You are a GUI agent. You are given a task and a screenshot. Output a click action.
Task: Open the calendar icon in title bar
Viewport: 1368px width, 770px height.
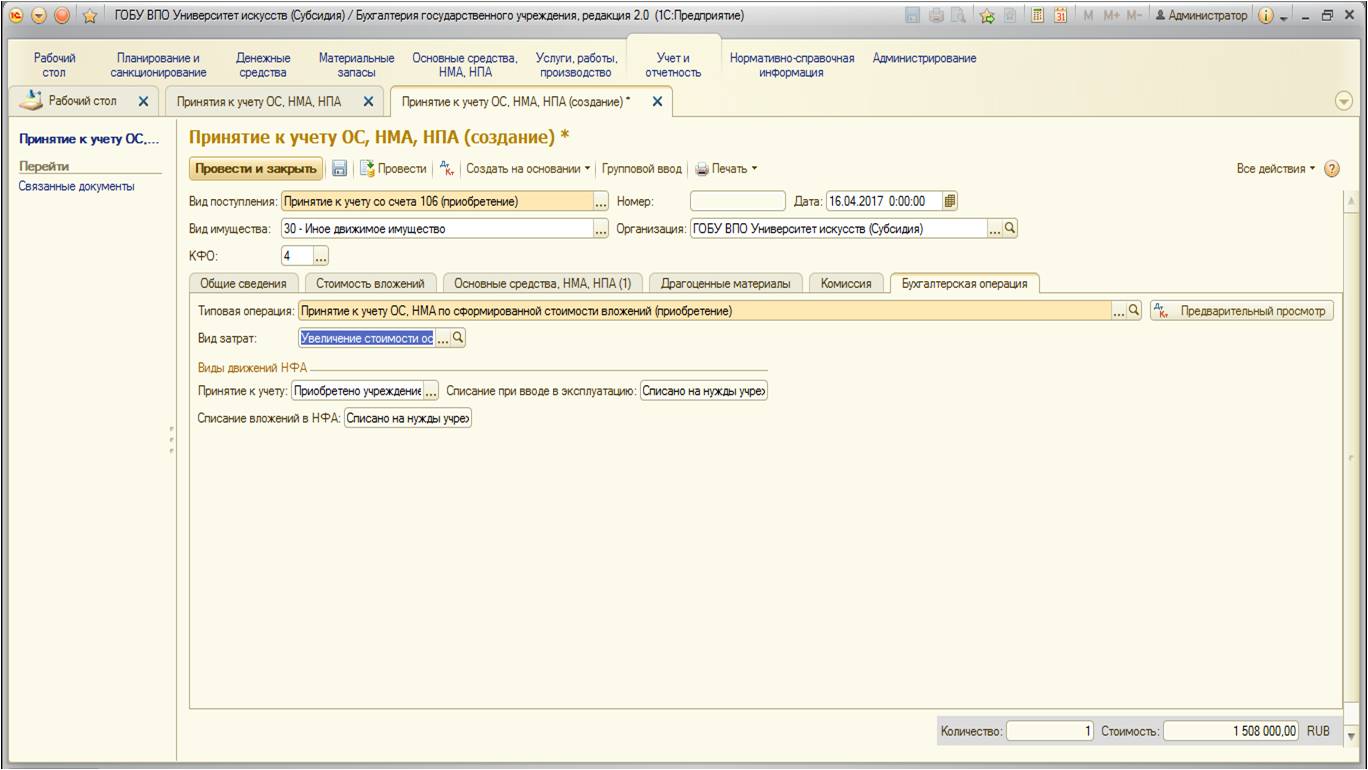[x=1060, y=15]
